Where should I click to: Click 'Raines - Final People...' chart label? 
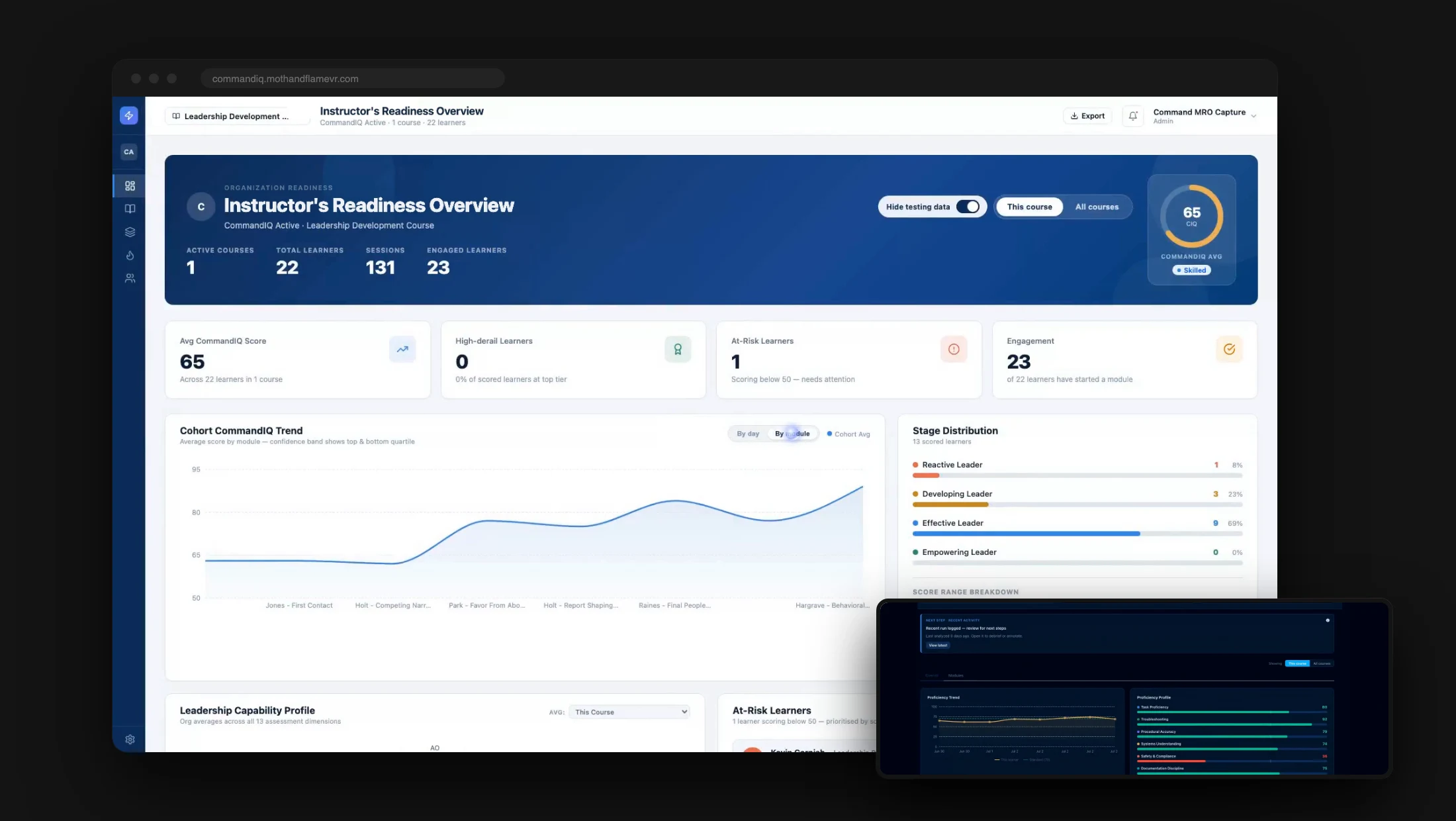click(x=675, y=606)
